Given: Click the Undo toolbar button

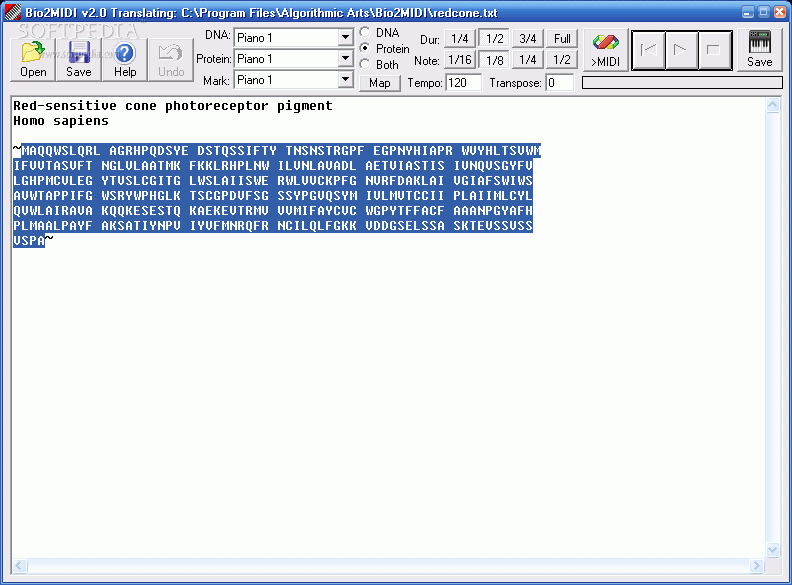Looking at the screenshot, I should pyautogui.click(x=171, y=59).
